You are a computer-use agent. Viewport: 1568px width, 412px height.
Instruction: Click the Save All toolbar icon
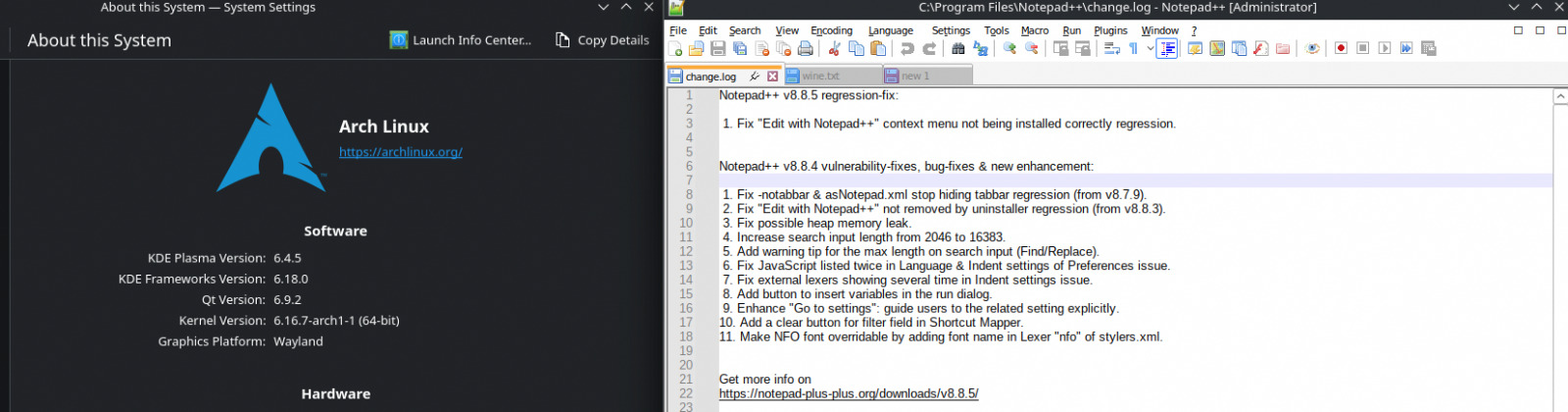[740, 48]
